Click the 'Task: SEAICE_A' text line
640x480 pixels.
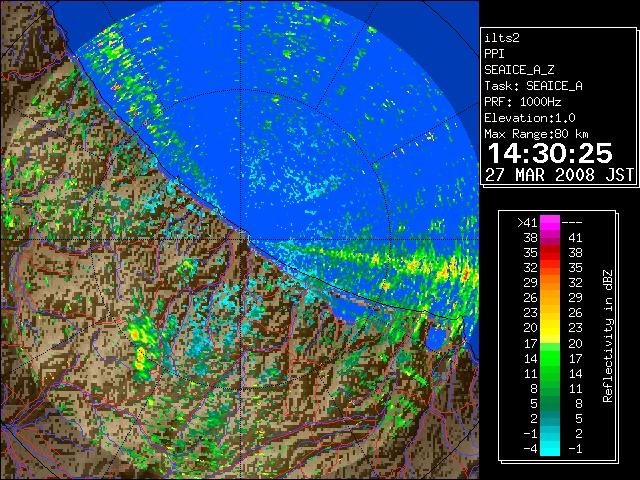[x=533, y=86]
